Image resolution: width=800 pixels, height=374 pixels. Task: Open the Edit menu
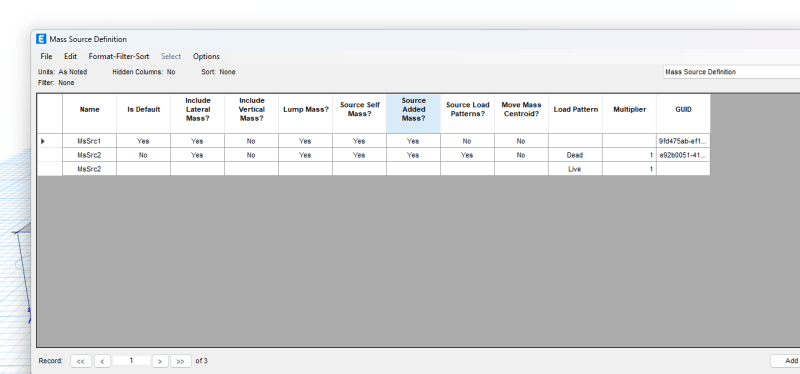click(70, 57)
